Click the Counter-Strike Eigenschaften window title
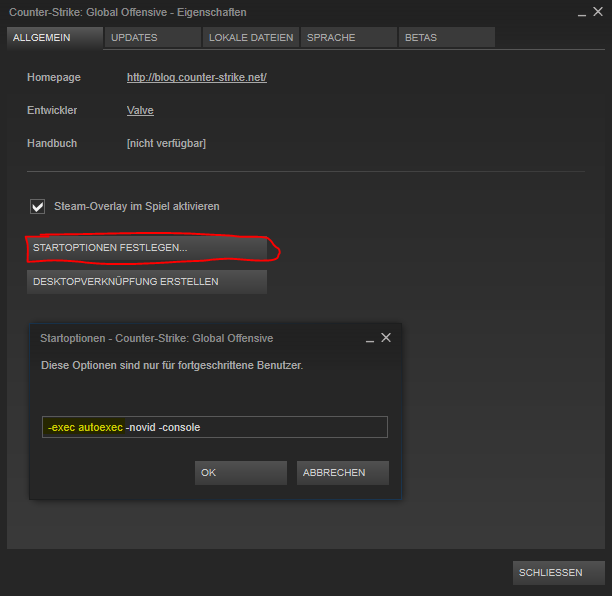This screenshot has width=612, height=596. pos(128,12)
